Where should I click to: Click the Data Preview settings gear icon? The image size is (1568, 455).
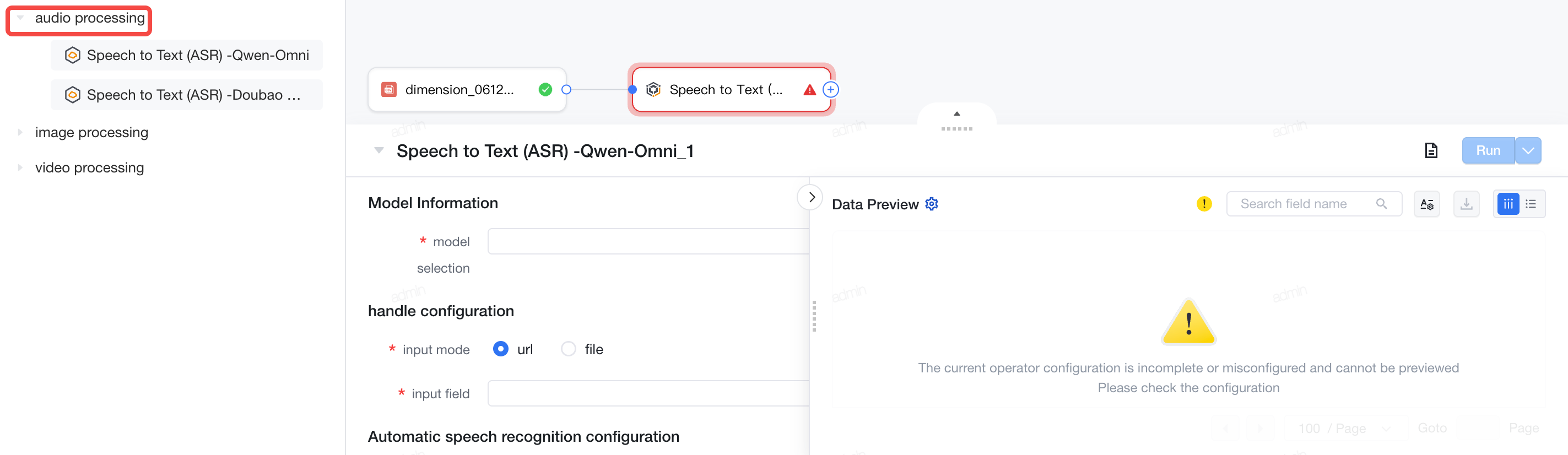tap(931, 204)
